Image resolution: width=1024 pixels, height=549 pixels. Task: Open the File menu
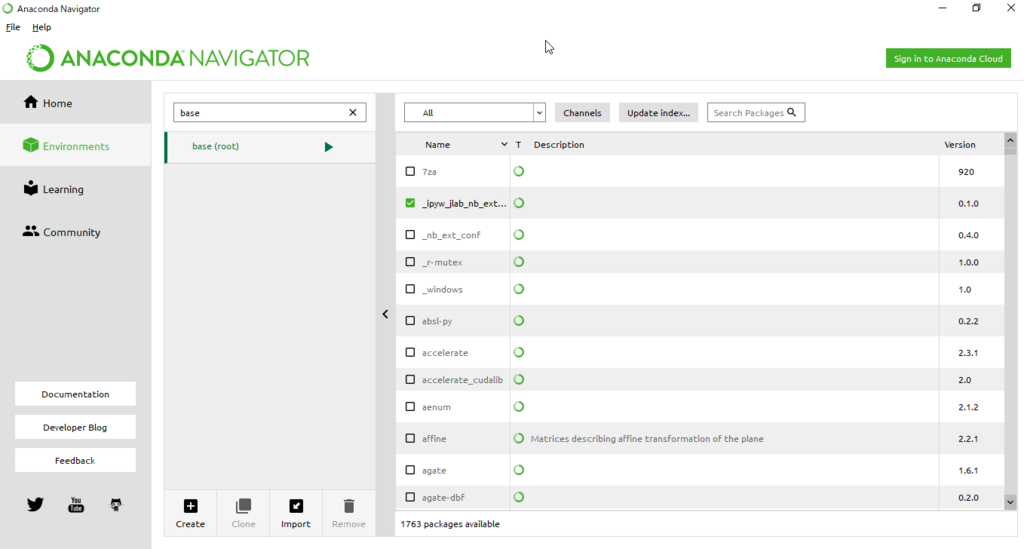(13, 27)
